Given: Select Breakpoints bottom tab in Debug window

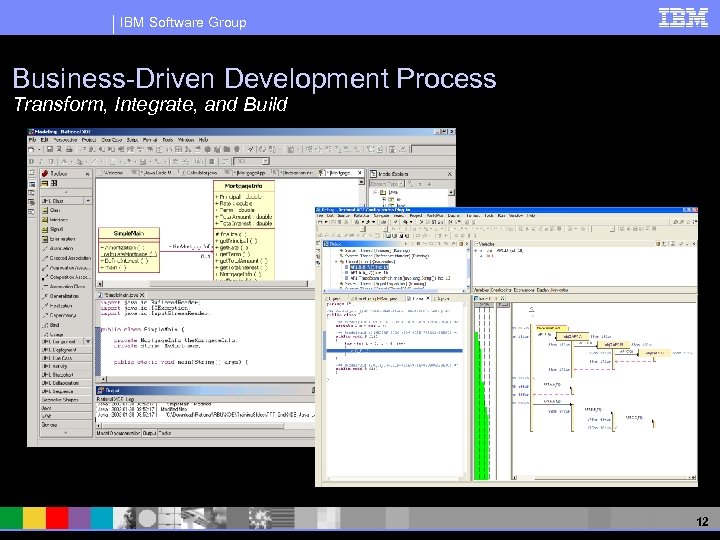Looking at the screenshot, I should point(501,290).
